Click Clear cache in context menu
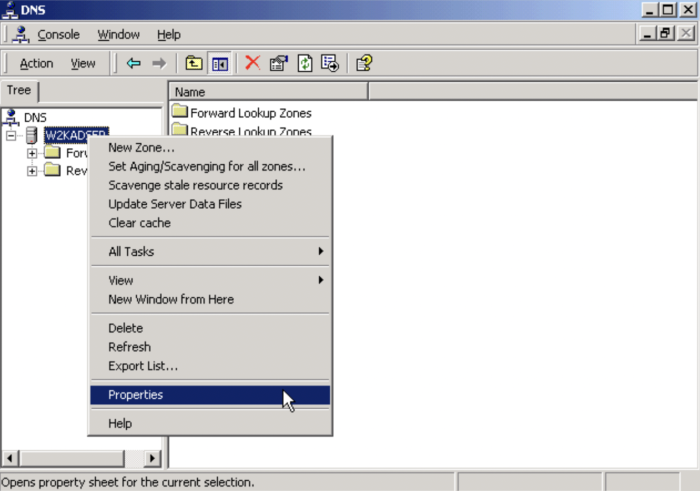The height and width of the screenshot is (491, 700). [x=139, y=223]
